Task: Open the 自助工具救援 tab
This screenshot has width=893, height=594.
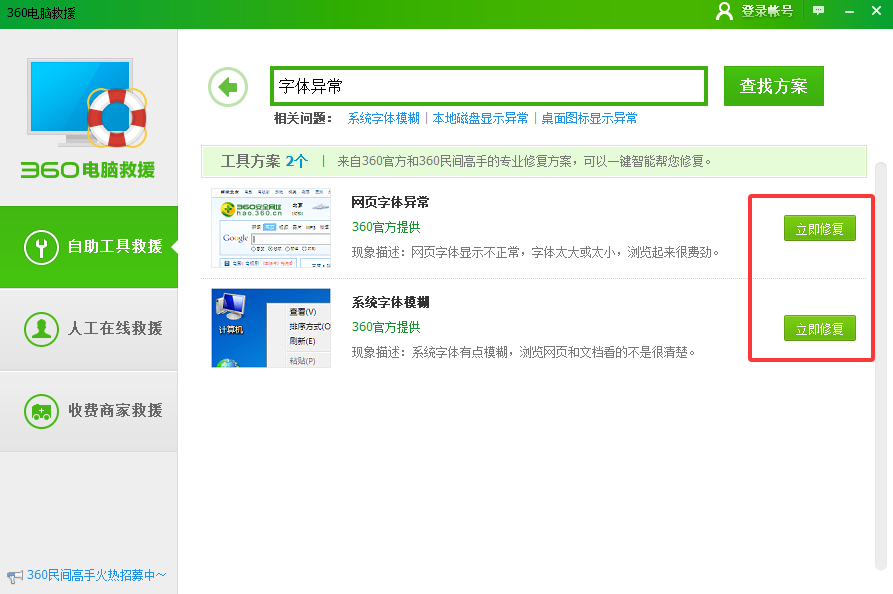Action: (x=114, y=246)
